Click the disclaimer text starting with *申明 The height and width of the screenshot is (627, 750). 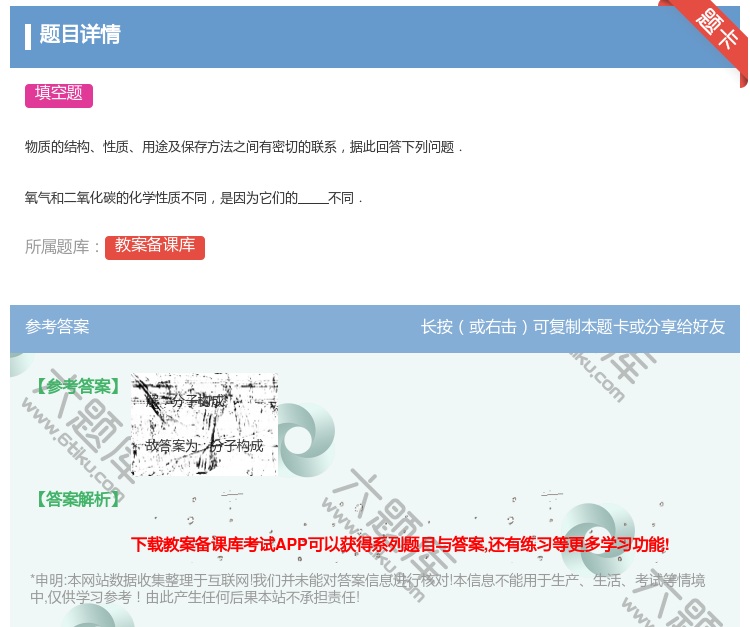pos(367,589)
